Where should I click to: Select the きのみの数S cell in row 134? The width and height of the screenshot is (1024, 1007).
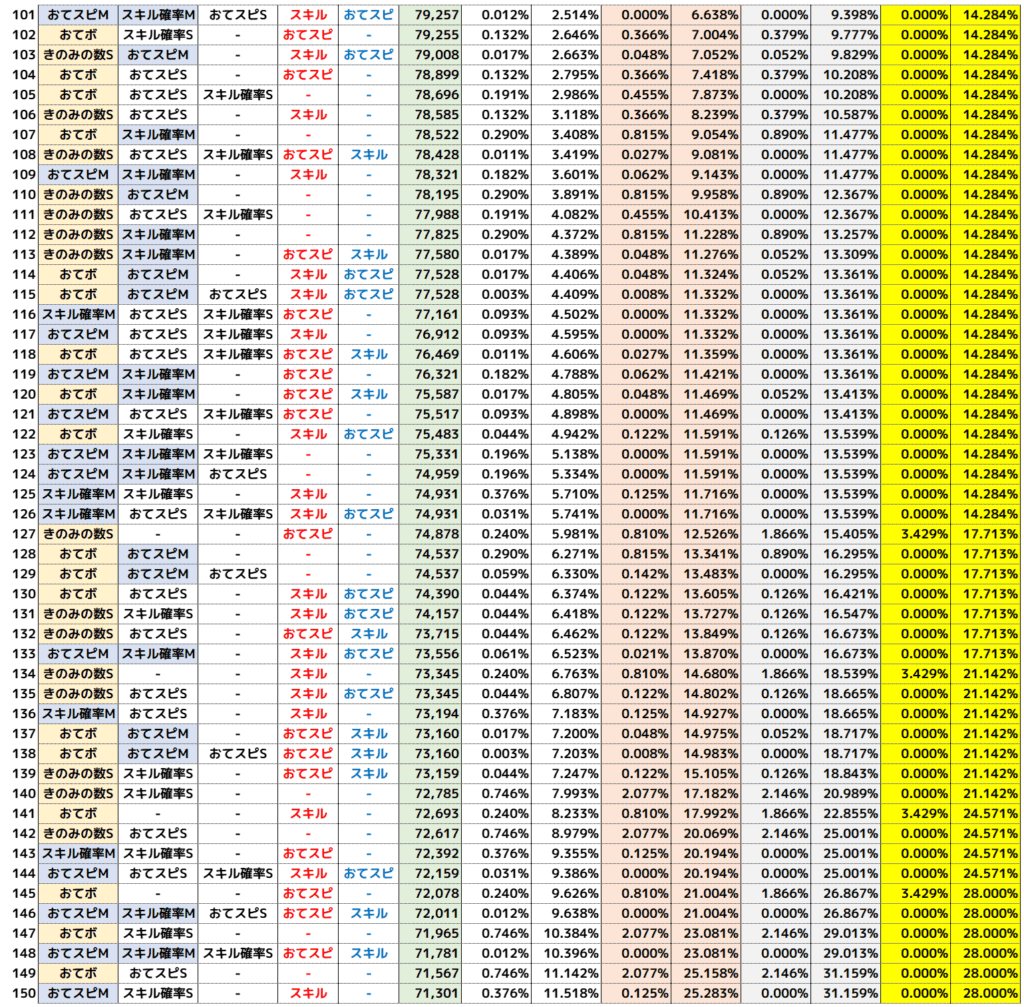pos(78,674)
